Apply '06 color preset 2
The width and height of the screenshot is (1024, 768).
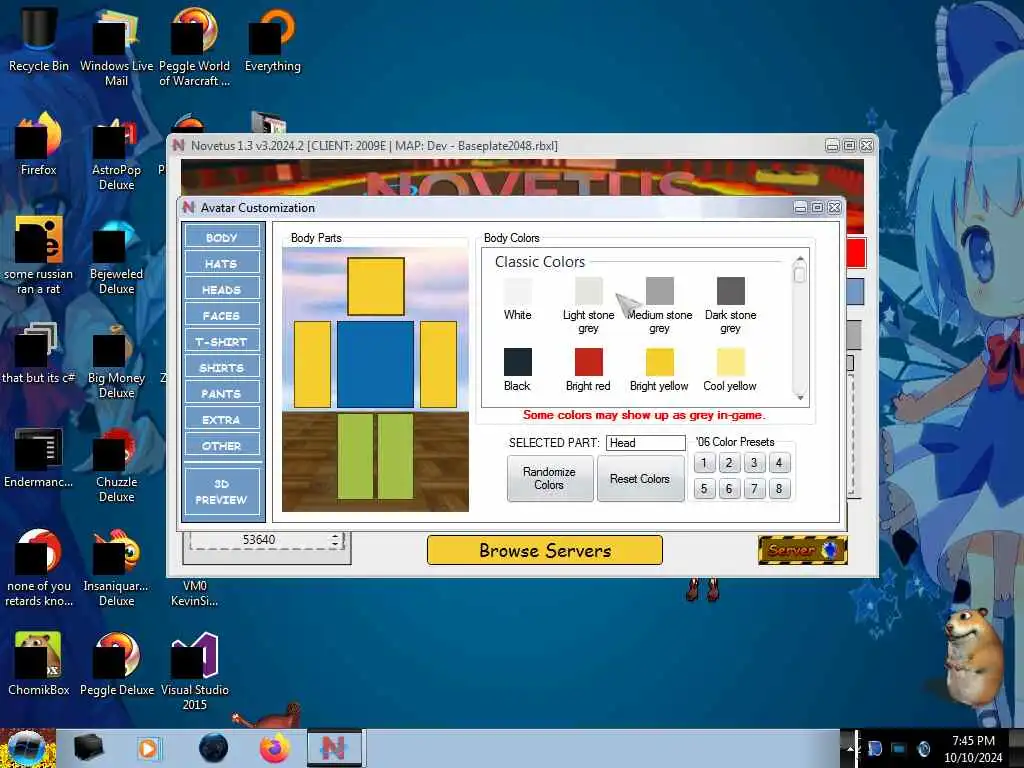[x=729, y=463]
